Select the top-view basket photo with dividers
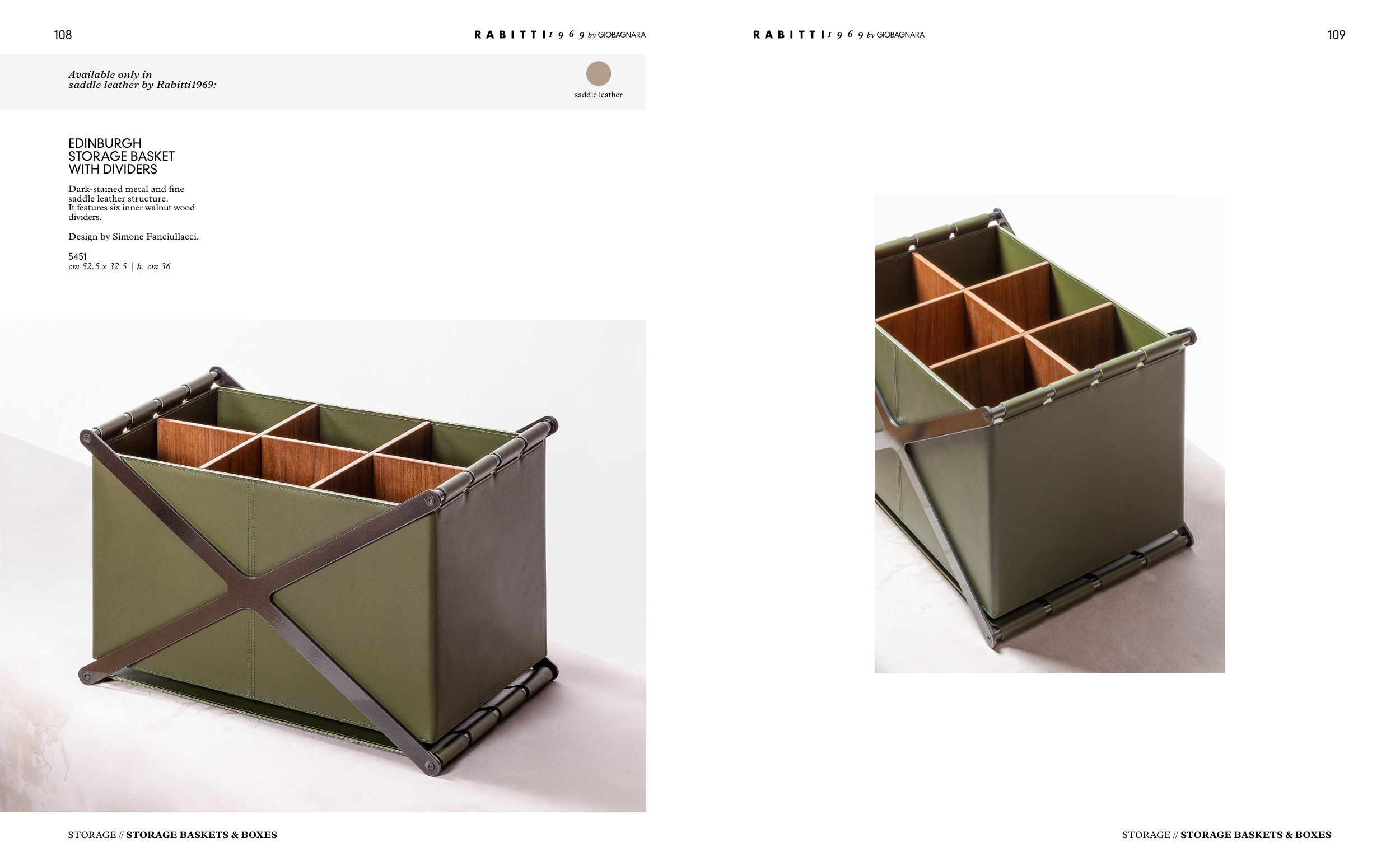The height and width of the screenshot is (866, 1400). 1049,434
